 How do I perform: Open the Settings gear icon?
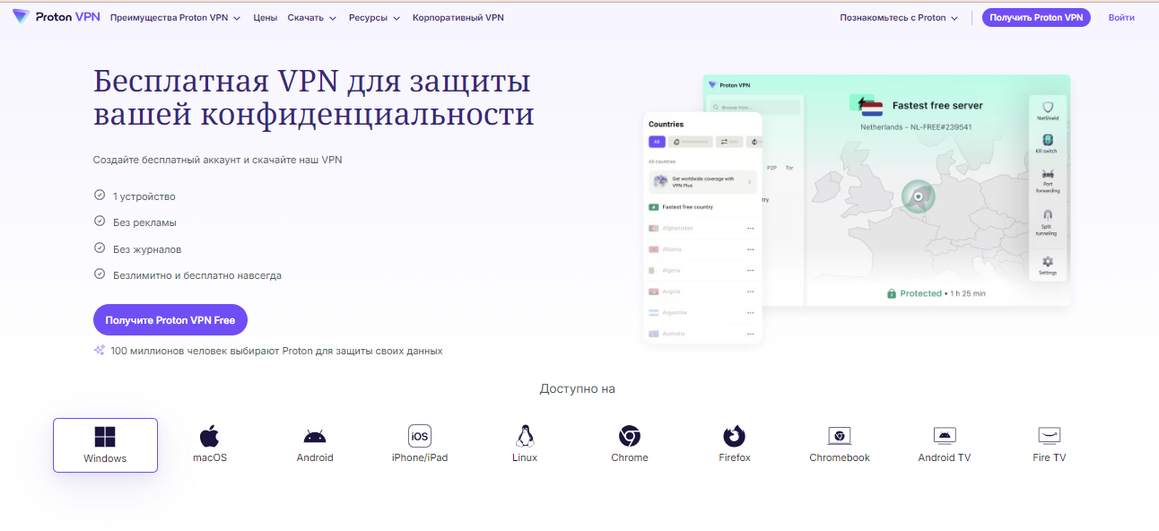(x=1047, y=262)
